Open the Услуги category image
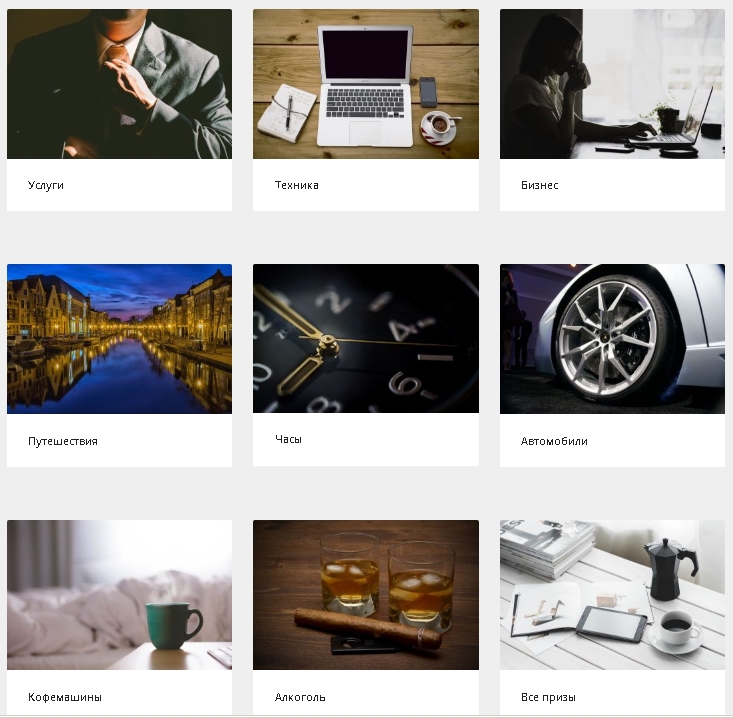This screenshot has height=718, width=733. click(119, 84)
